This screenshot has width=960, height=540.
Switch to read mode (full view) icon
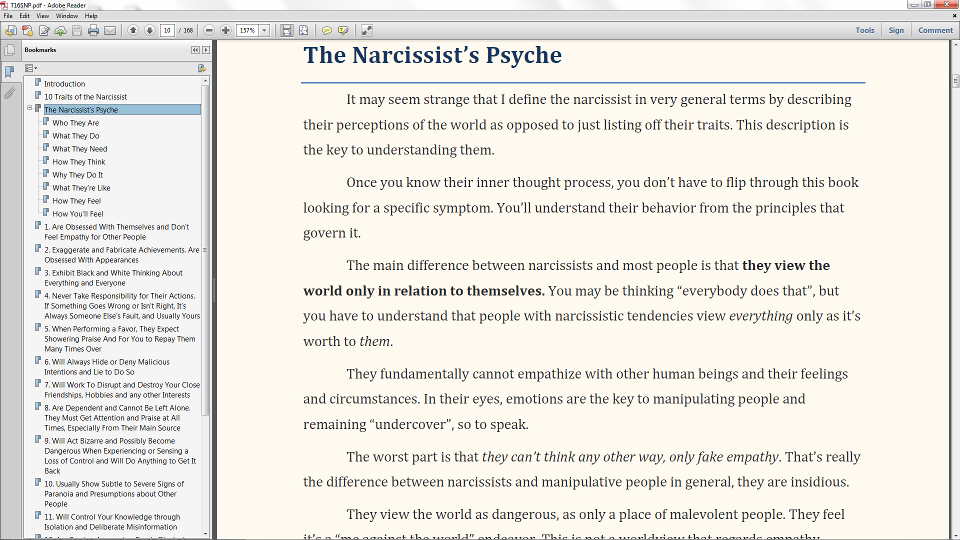367,31
